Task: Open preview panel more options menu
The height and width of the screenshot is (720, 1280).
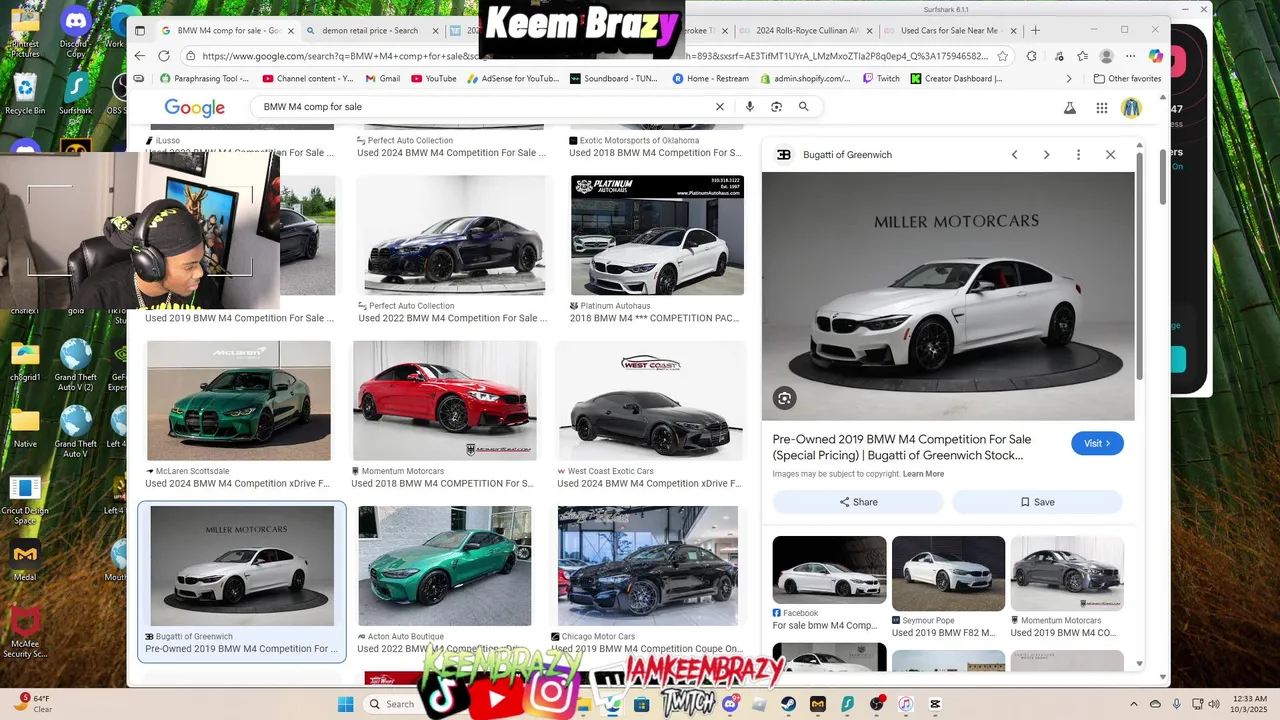Action: (1078, 155)
